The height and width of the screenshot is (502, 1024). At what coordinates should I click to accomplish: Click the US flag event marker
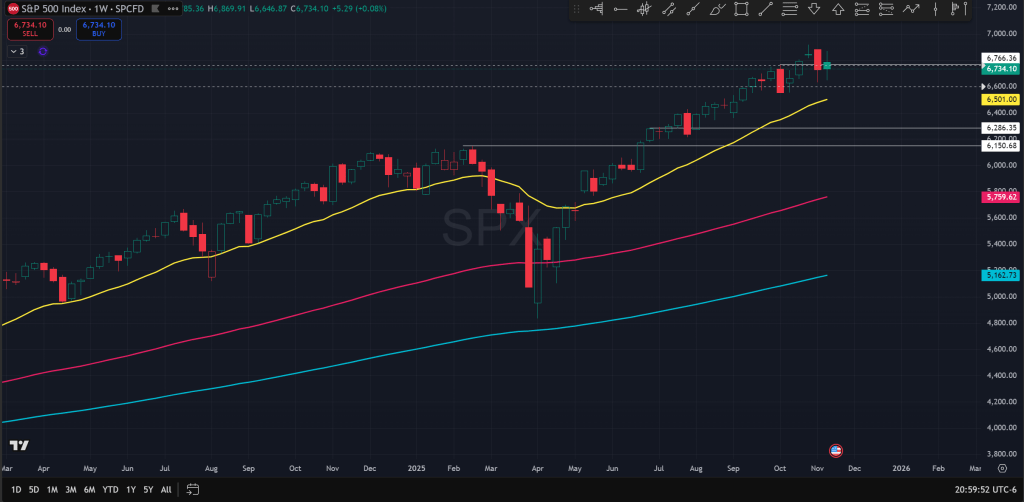coord(836,450)
